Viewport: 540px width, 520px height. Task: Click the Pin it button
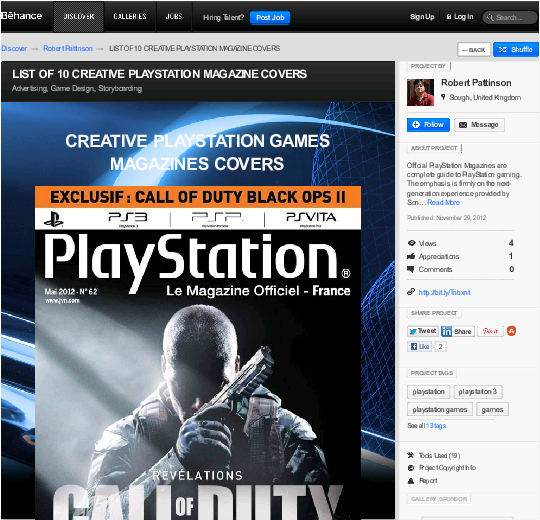point(490,331)
